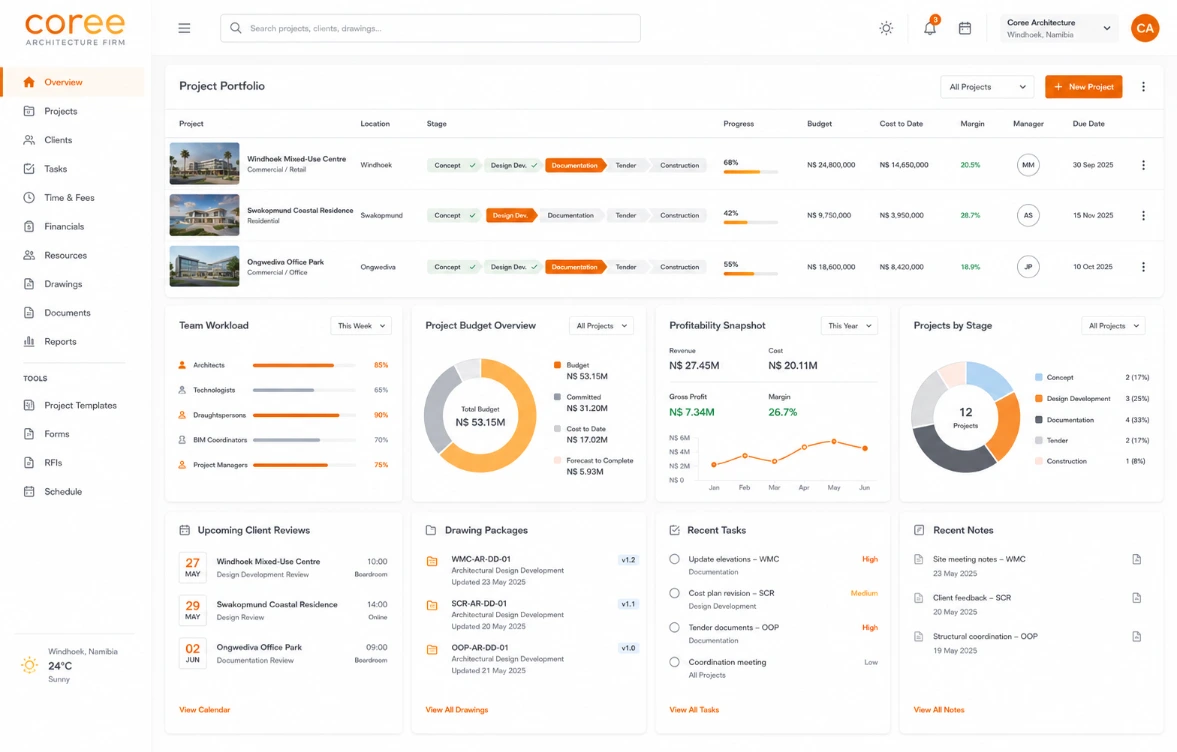Click v1.2 version tag on WMC-AR-DD-01
Viewport: 1177px width, 752px height.
click(x=628, y=560)
